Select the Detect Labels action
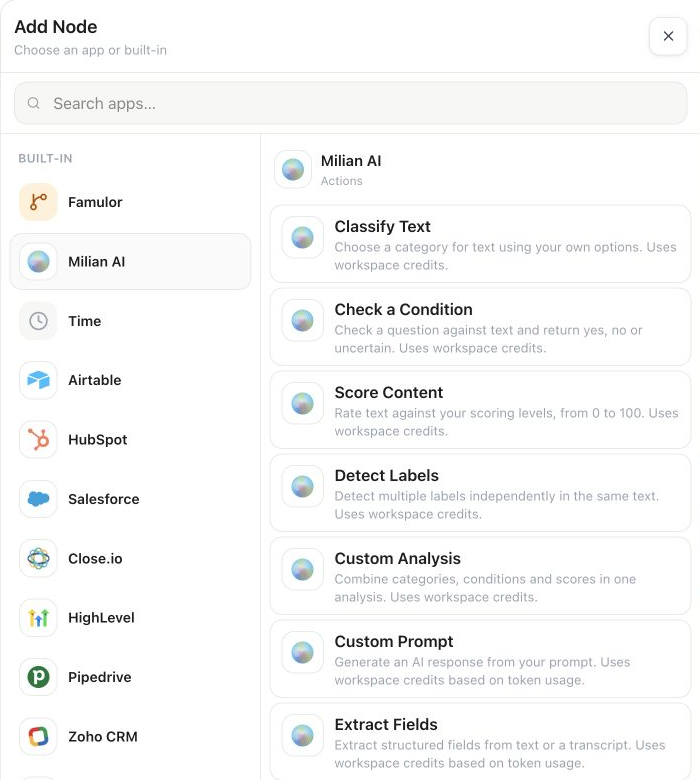Viewport: 700px width, 780px height. coord(480,493)
